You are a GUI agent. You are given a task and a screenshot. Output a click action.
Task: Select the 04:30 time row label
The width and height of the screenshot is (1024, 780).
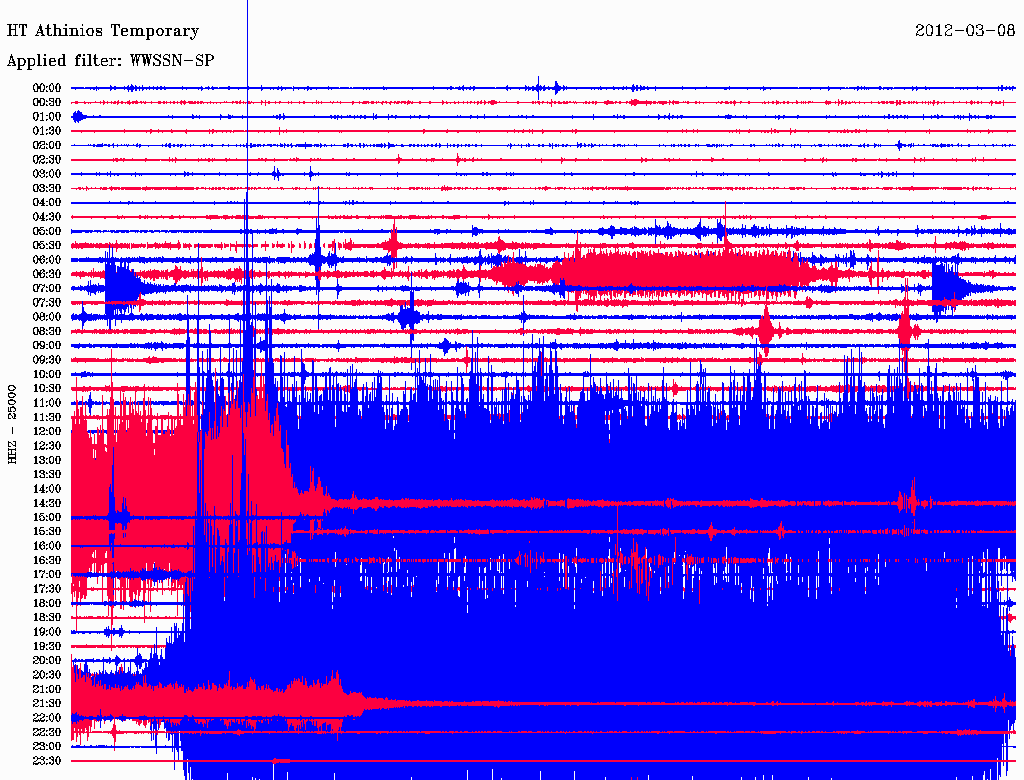pyautogui.click(x=47, y=217)
